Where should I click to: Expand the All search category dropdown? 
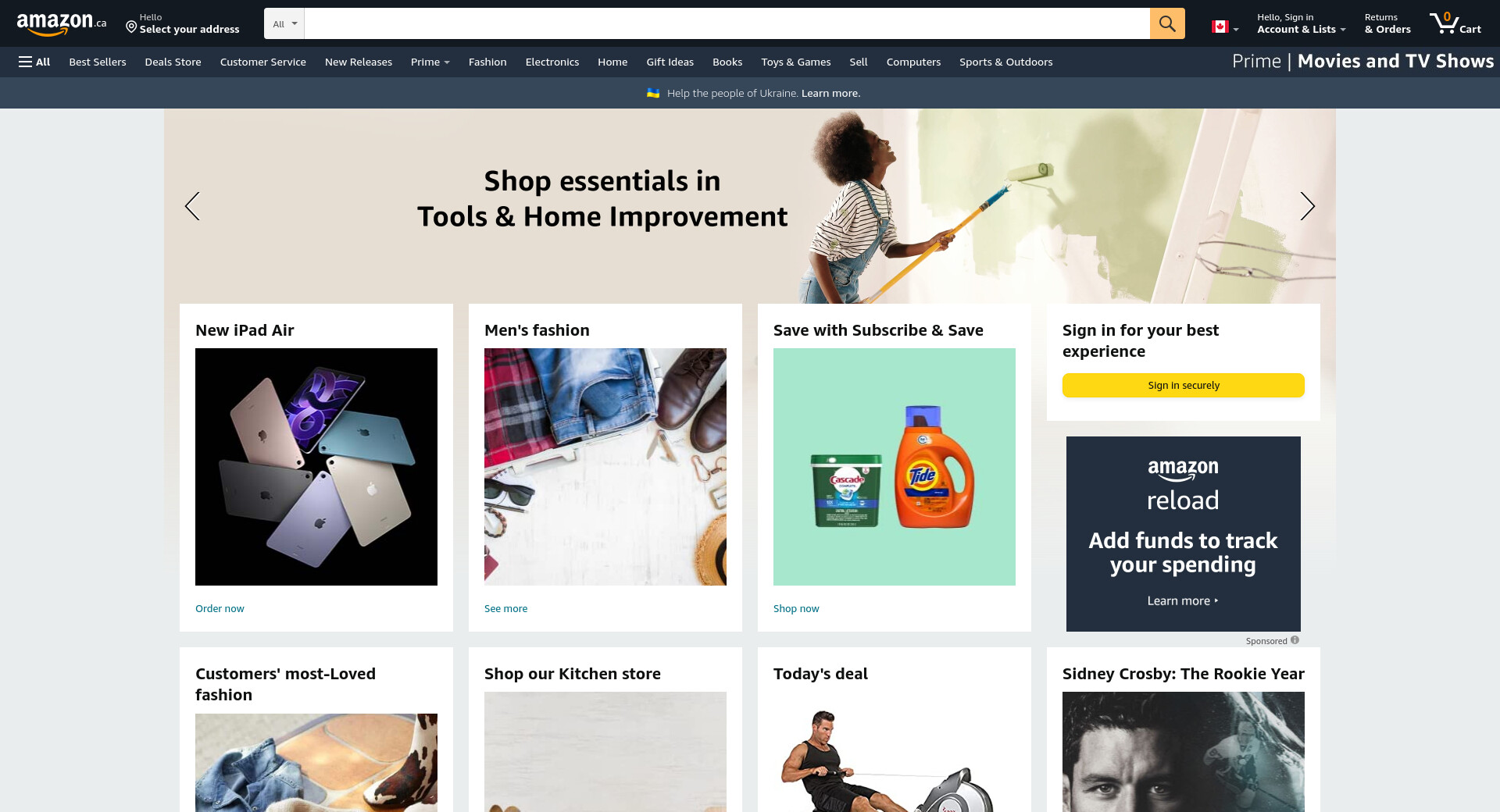(284, 23)
